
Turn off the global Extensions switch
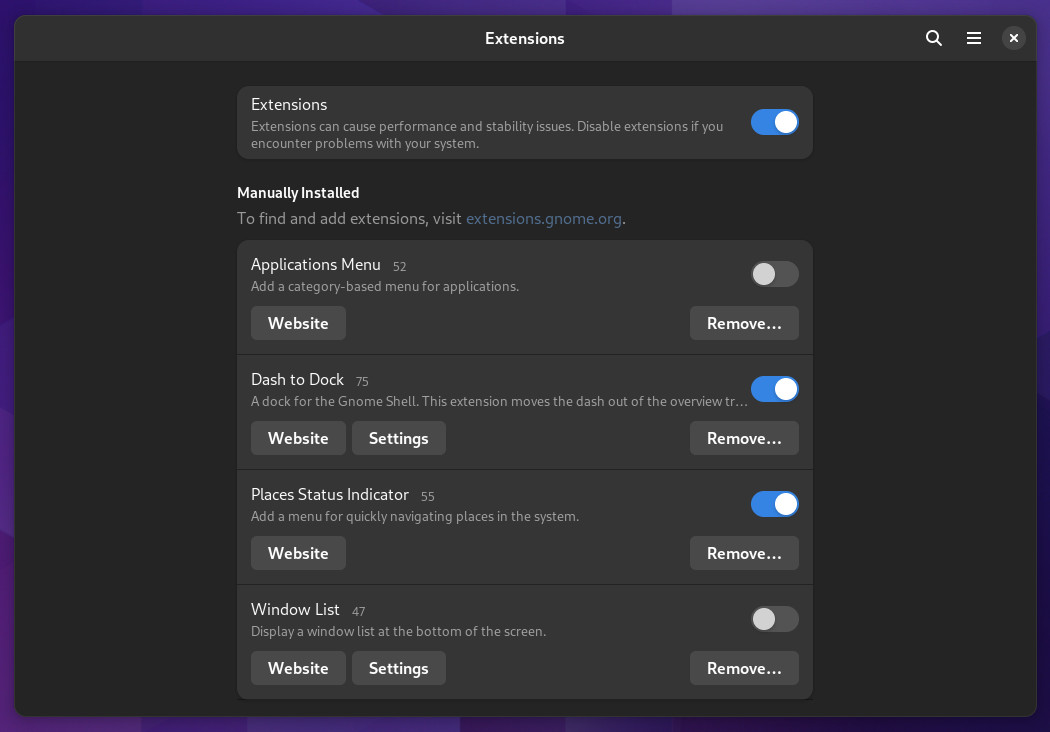pyautogui.click(x=775, y=123)
